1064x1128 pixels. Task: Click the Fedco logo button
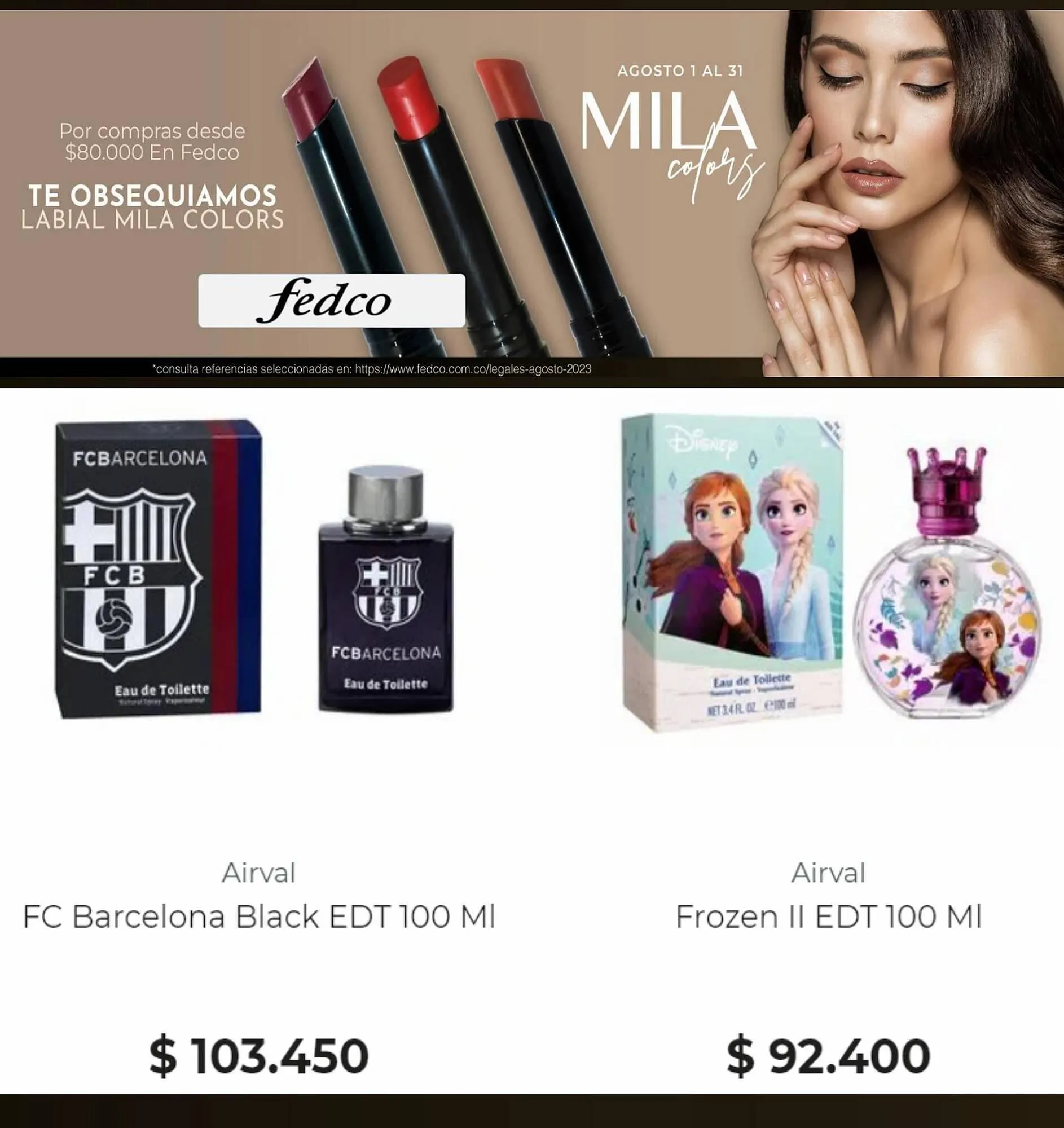tap(331, 300)
